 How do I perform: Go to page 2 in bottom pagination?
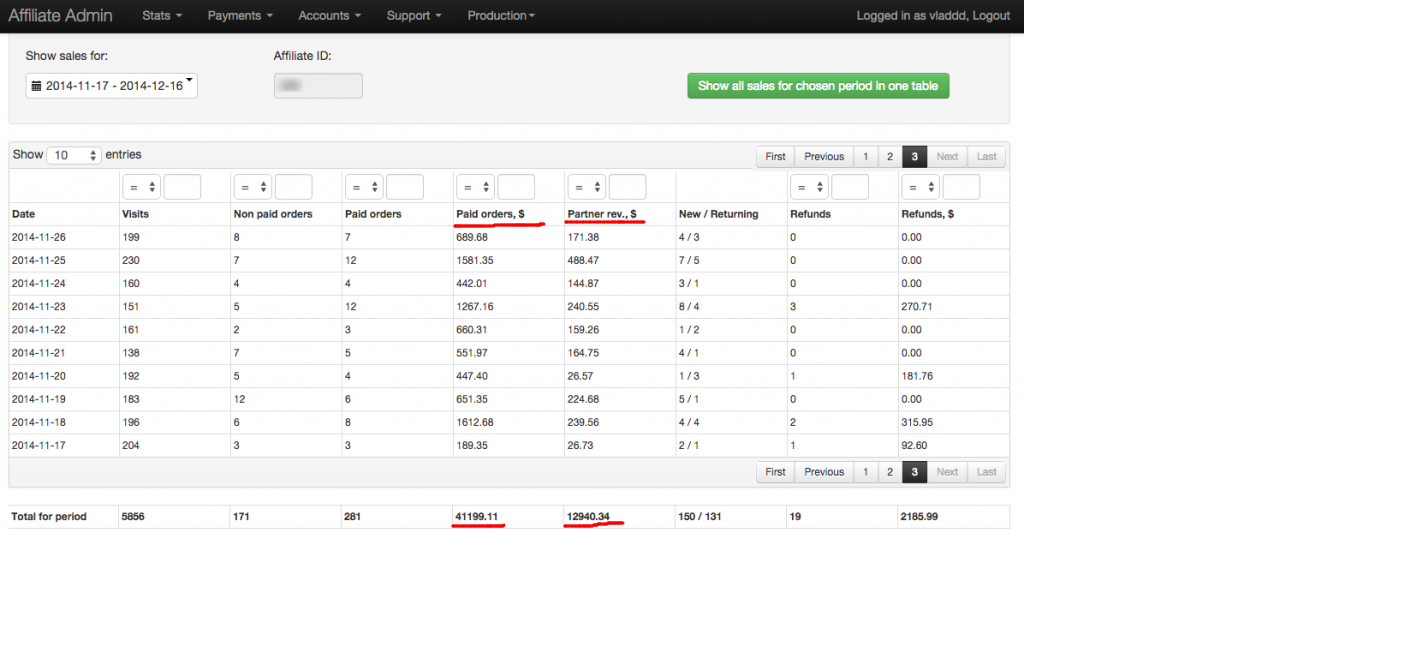[889, 472]
